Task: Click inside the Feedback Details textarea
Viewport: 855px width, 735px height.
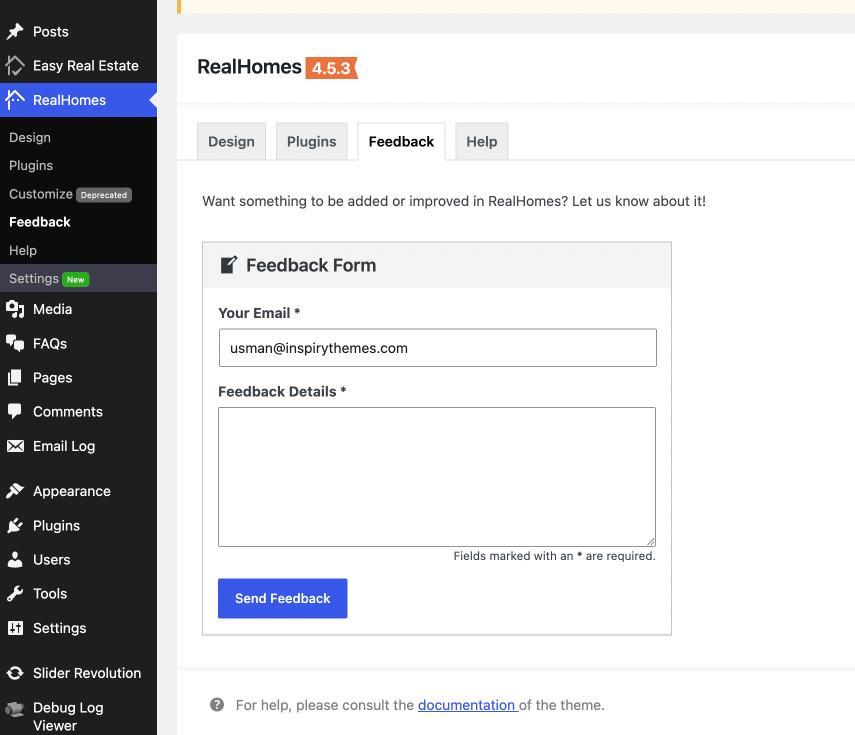Action: coord(437,477)
